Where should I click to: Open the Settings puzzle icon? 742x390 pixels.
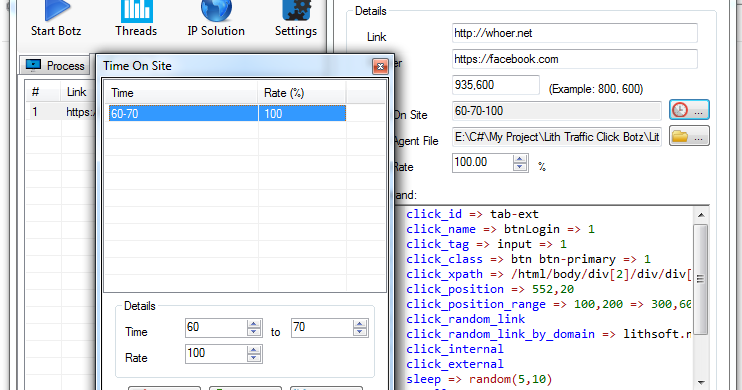(x=296, y=10)
